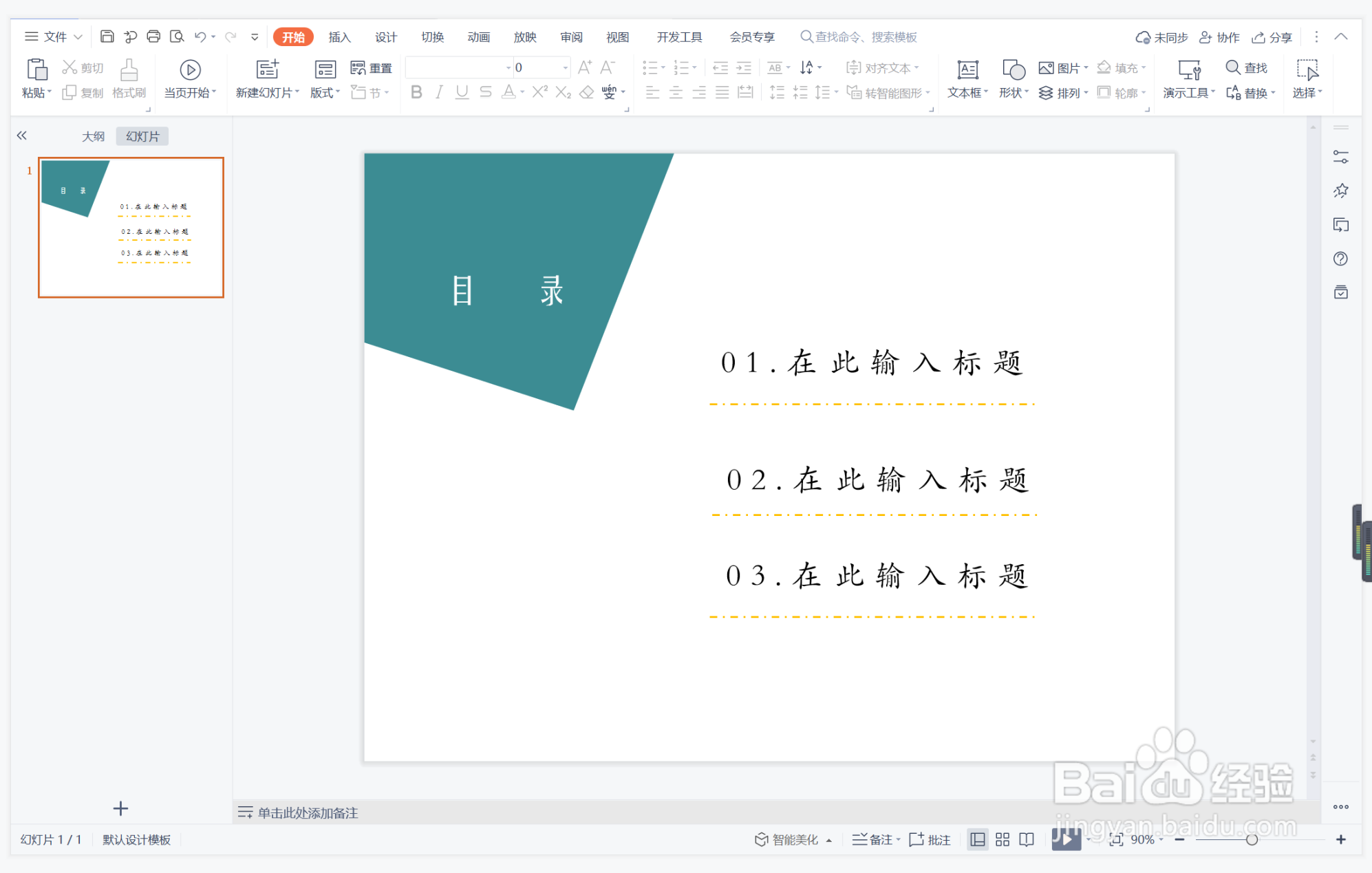Open the Presentation Tools (演示工具) icon
Viewport: 1372px width, 873px height.
[1189, 69]
